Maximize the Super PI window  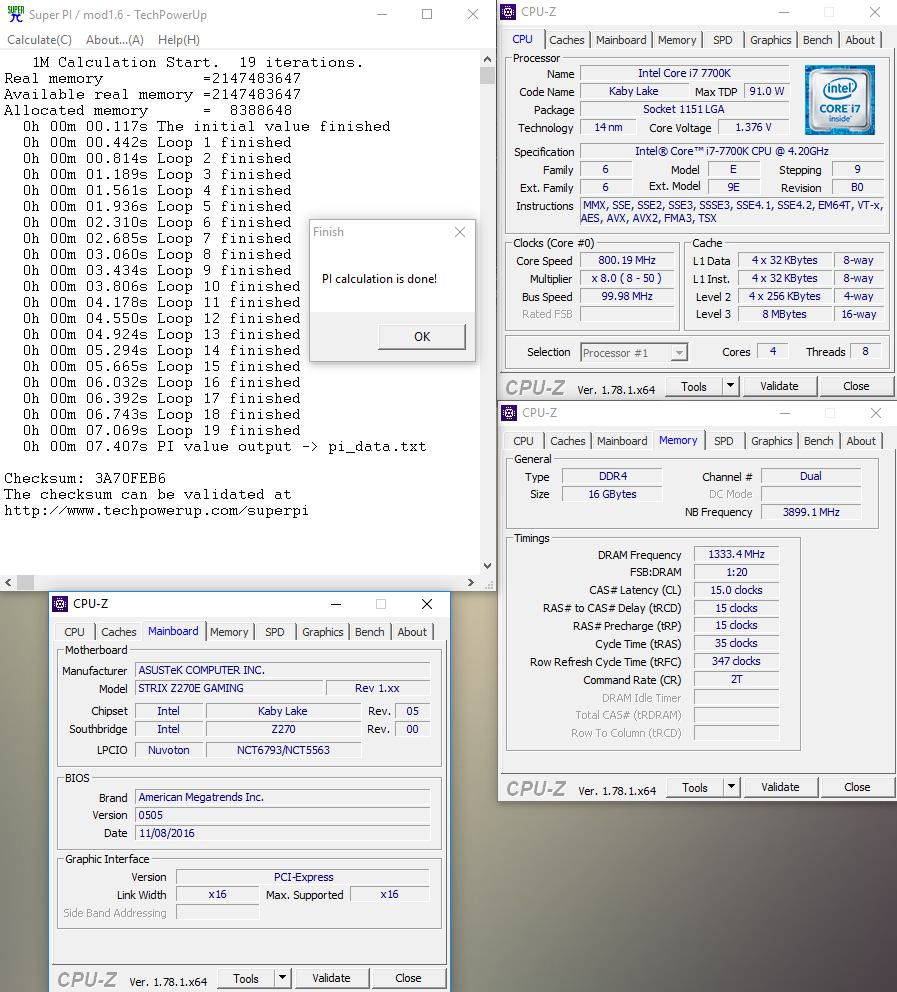point(427,14)
